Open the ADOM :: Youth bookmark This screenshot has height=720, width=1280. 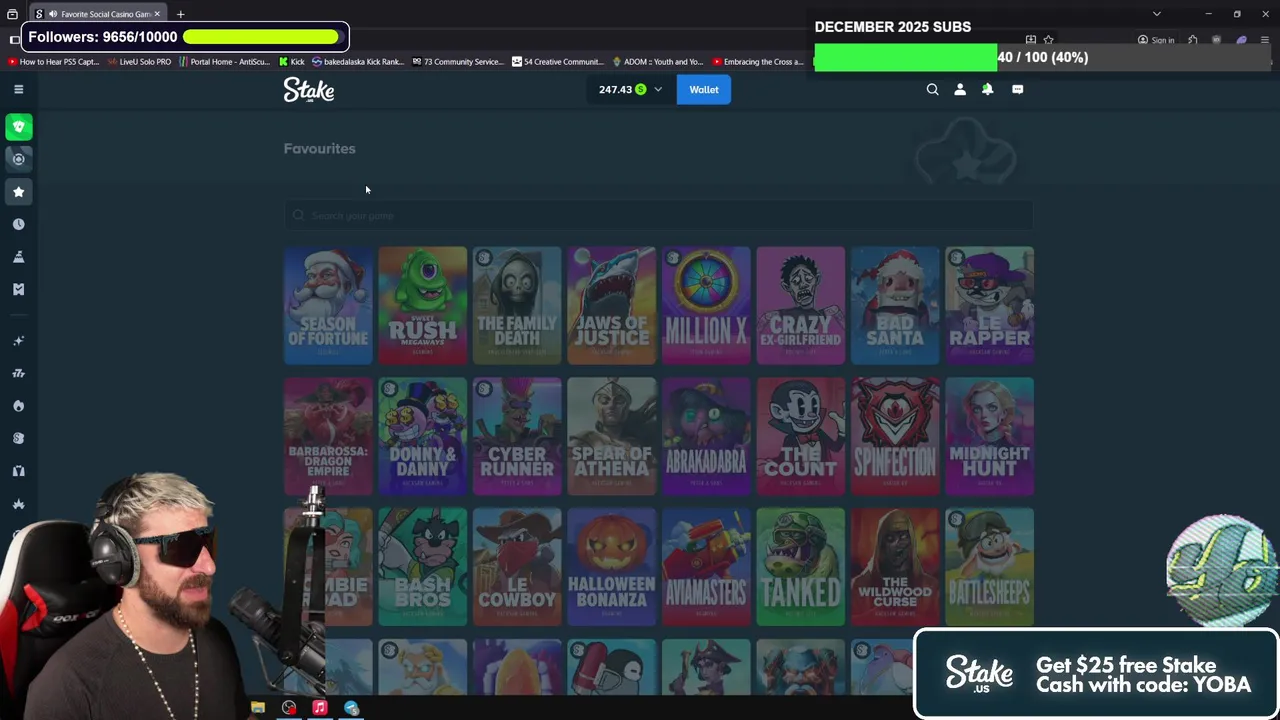(x=658, y=62)
